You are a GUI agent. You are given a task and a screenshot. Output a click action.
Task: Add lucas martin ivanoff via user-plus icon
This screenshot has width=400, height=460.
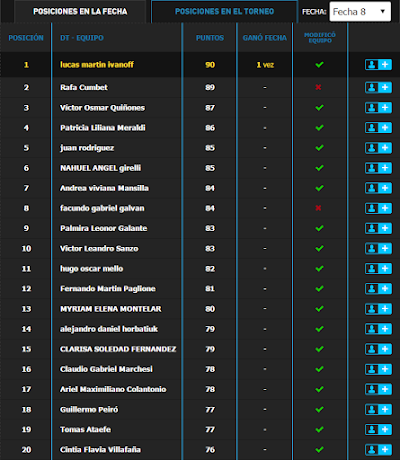pos(378,65)
